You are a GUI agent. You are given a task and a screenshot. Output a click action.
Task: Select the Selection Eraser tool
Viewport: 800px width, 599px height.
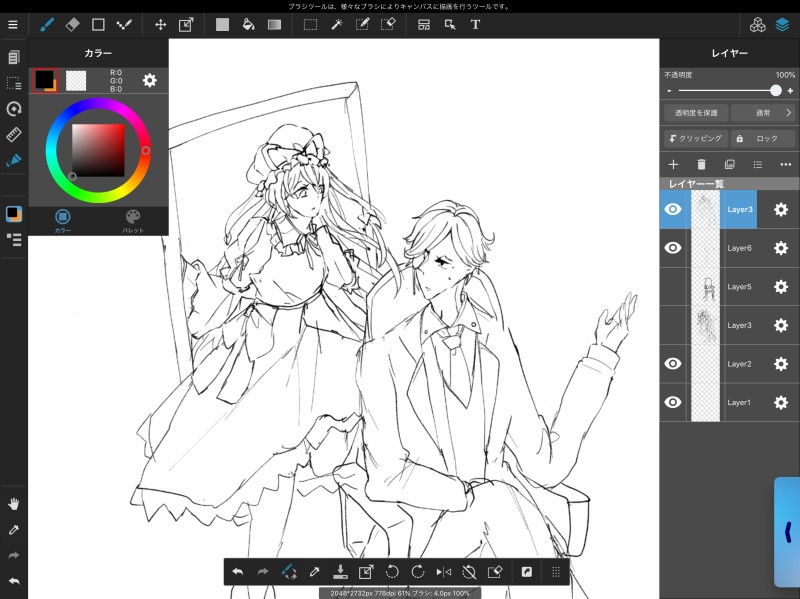388,24
